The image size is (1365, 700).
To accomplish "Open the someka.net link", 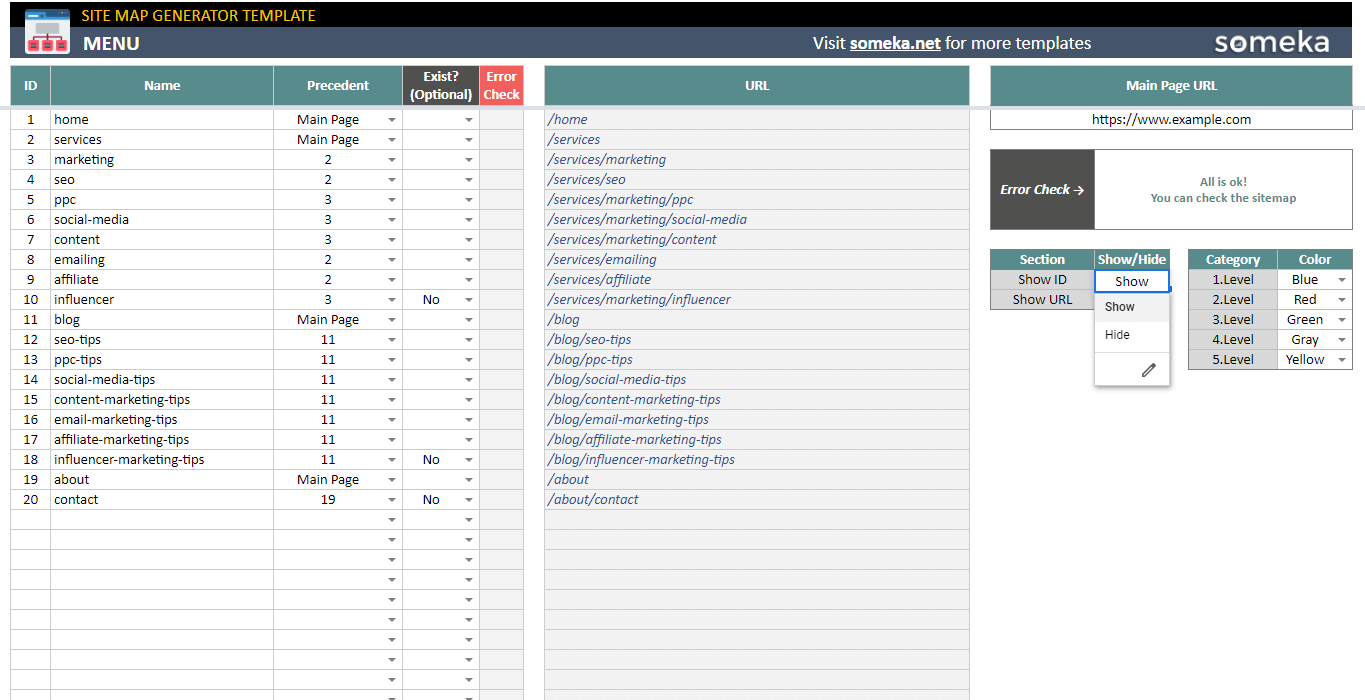I will pyautogui.click(x=895, y=43).
